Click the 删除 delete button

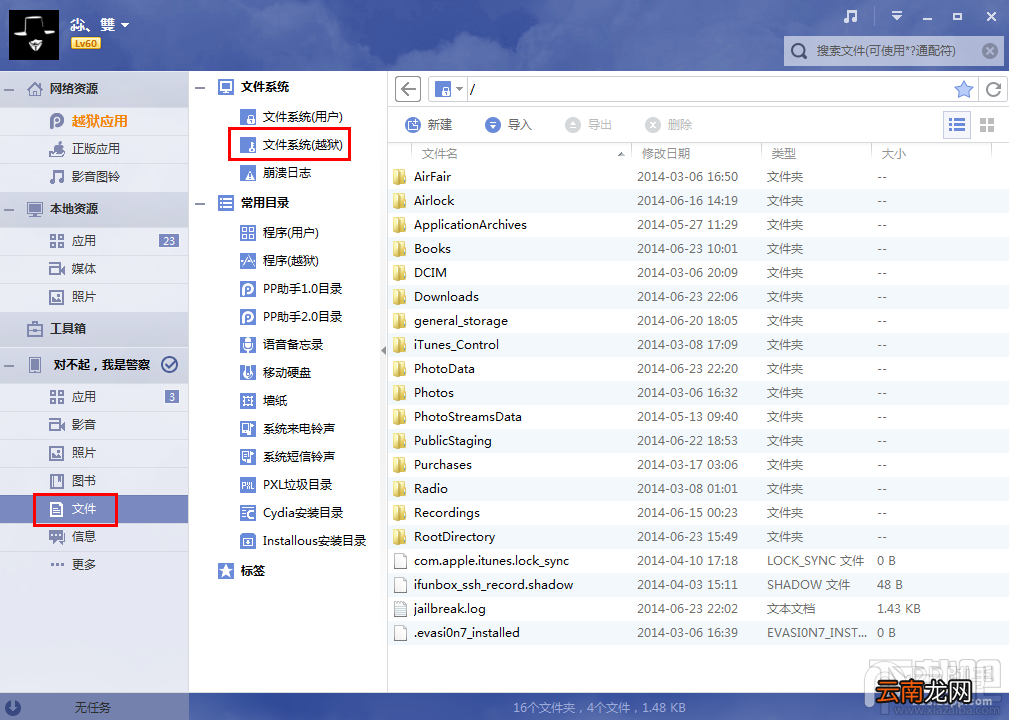coord(669,125)
